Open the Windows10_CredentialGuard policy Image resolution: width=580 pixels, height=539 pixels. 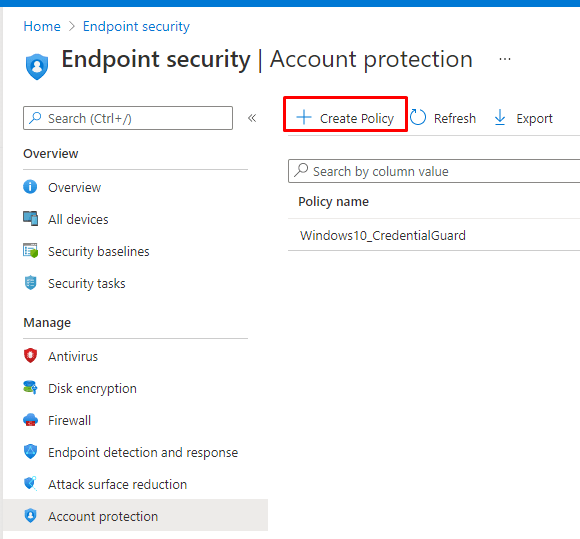pos(382,235)
